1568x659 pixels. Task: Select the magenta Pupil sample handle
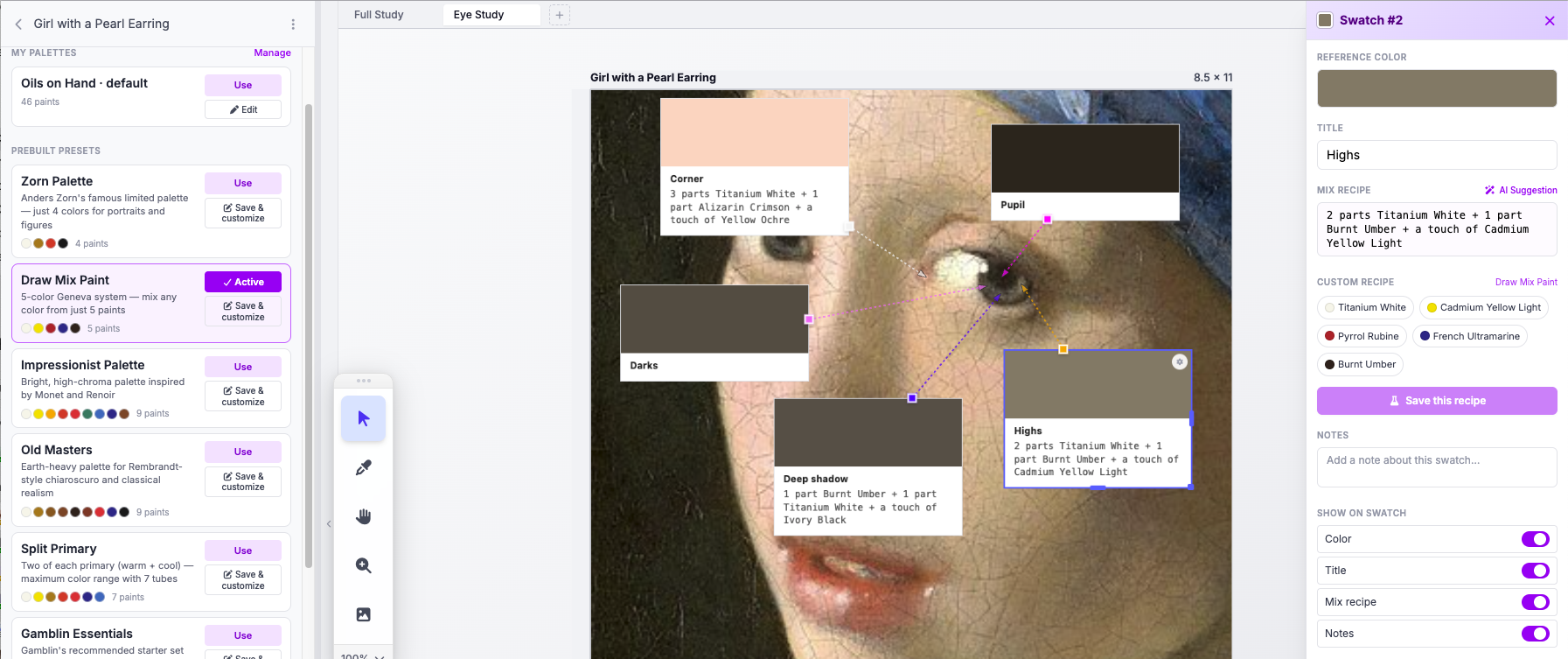coord(1048,220)
